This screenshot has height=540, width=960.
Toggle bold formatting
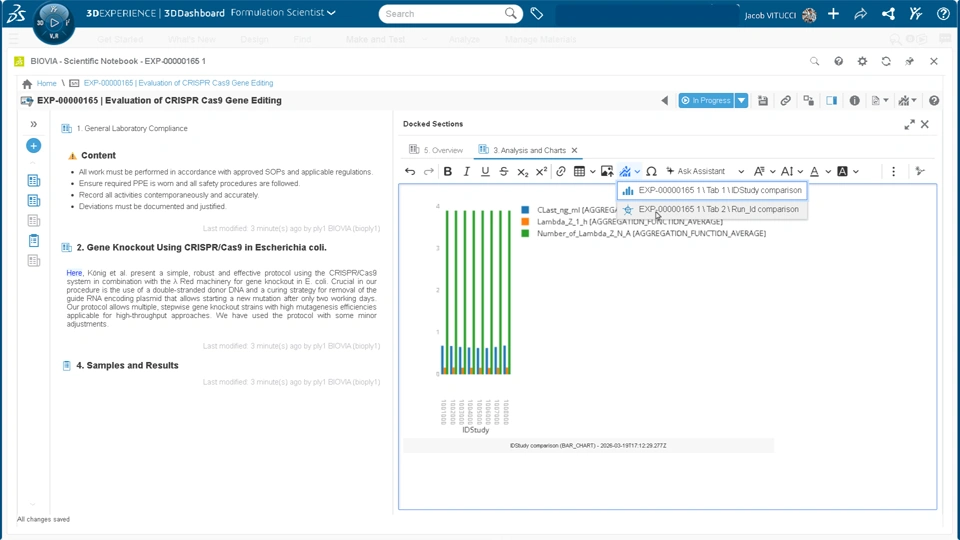448,171
